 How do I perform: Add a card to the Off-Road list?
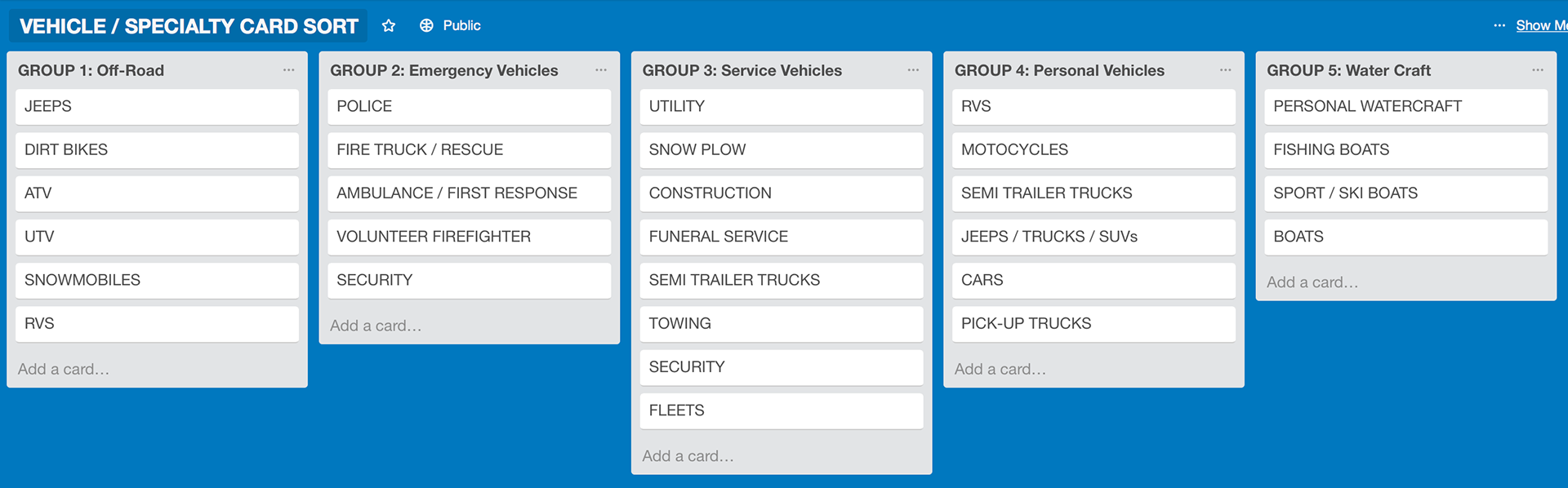coord(64,369)
